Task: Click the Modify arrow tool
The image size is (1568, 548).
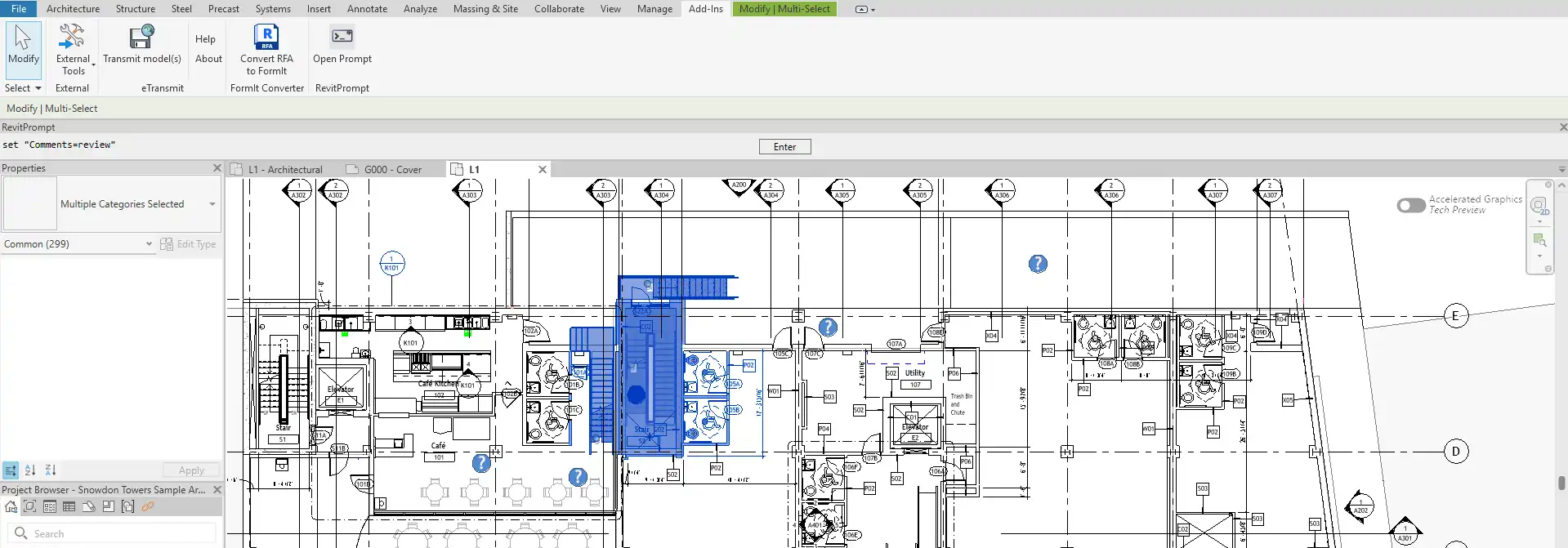Action: coord(23,45)
